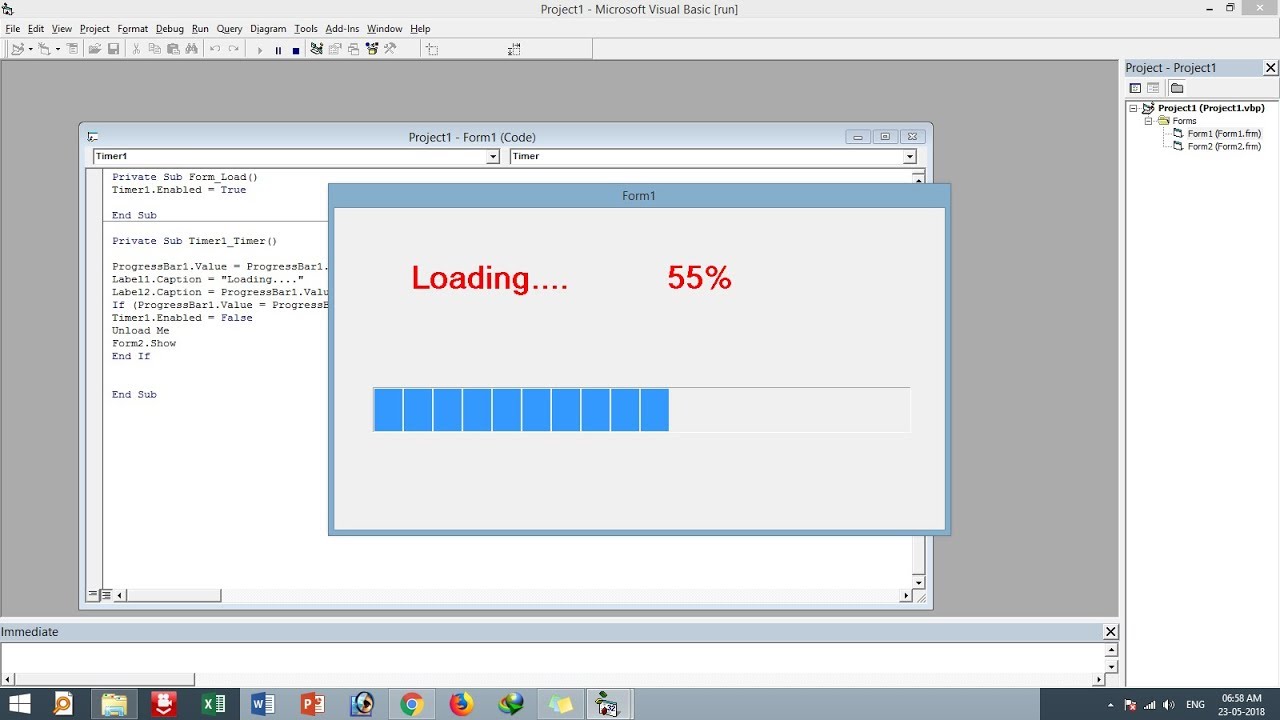Viewport: 1280px width, 720px height.
Task: Open Chrome from the taskbar
Action: (x=411, y=704)
